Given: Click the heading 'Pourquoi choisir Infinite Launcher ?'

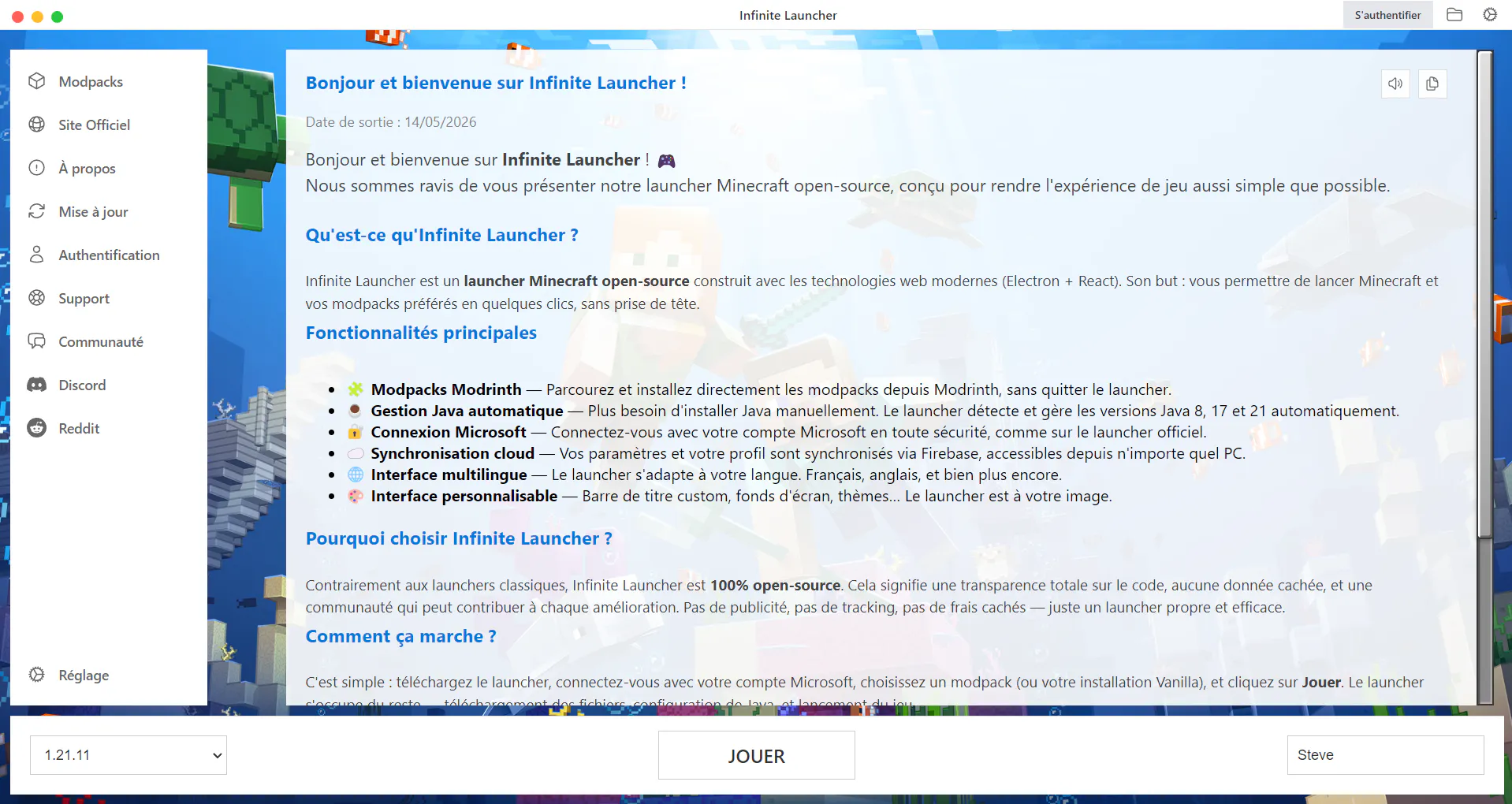Looking at the screenshot, I should (459, 538).
